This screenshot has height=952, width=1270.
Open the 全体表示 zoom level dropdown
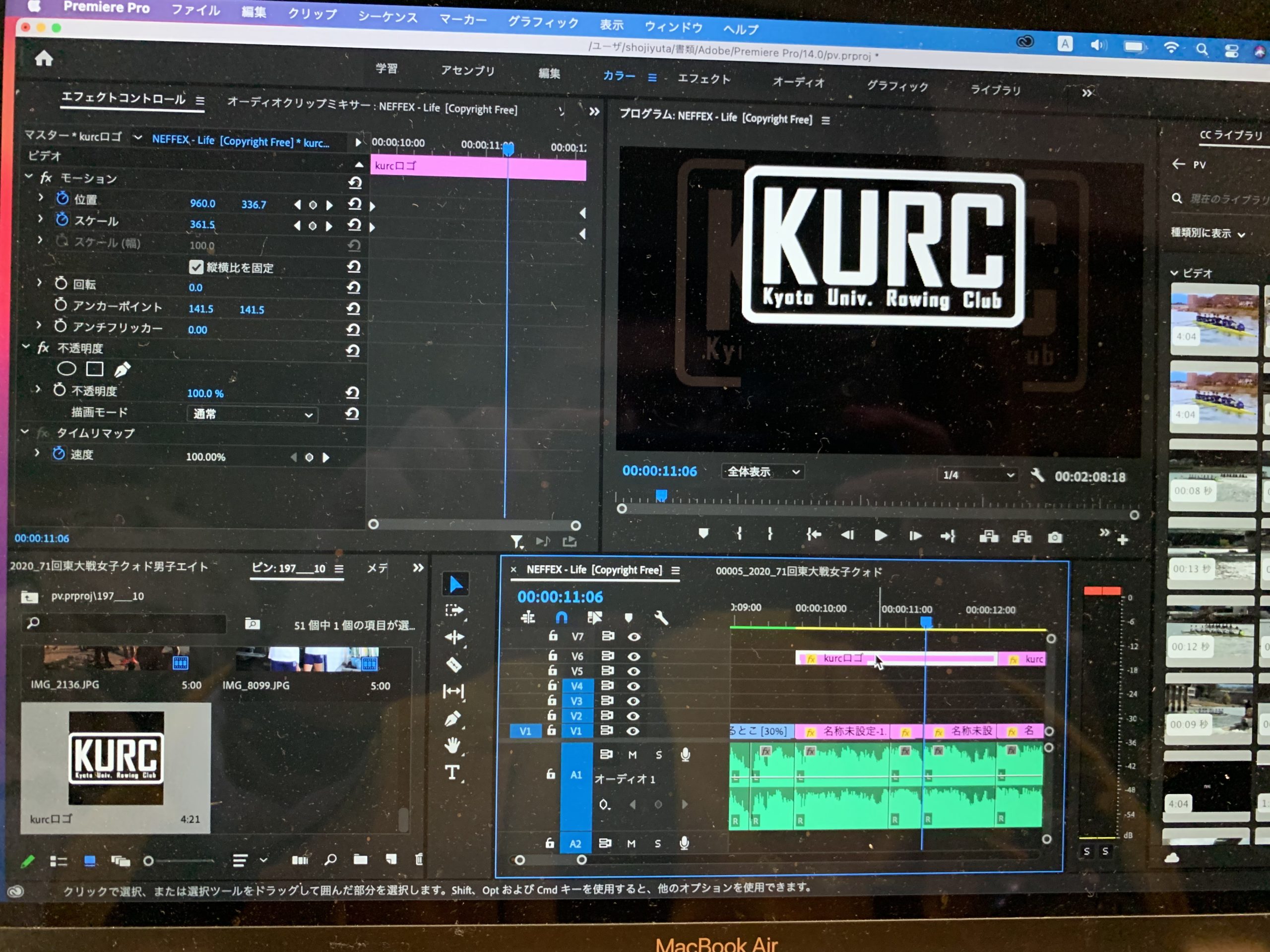[762, 472]
